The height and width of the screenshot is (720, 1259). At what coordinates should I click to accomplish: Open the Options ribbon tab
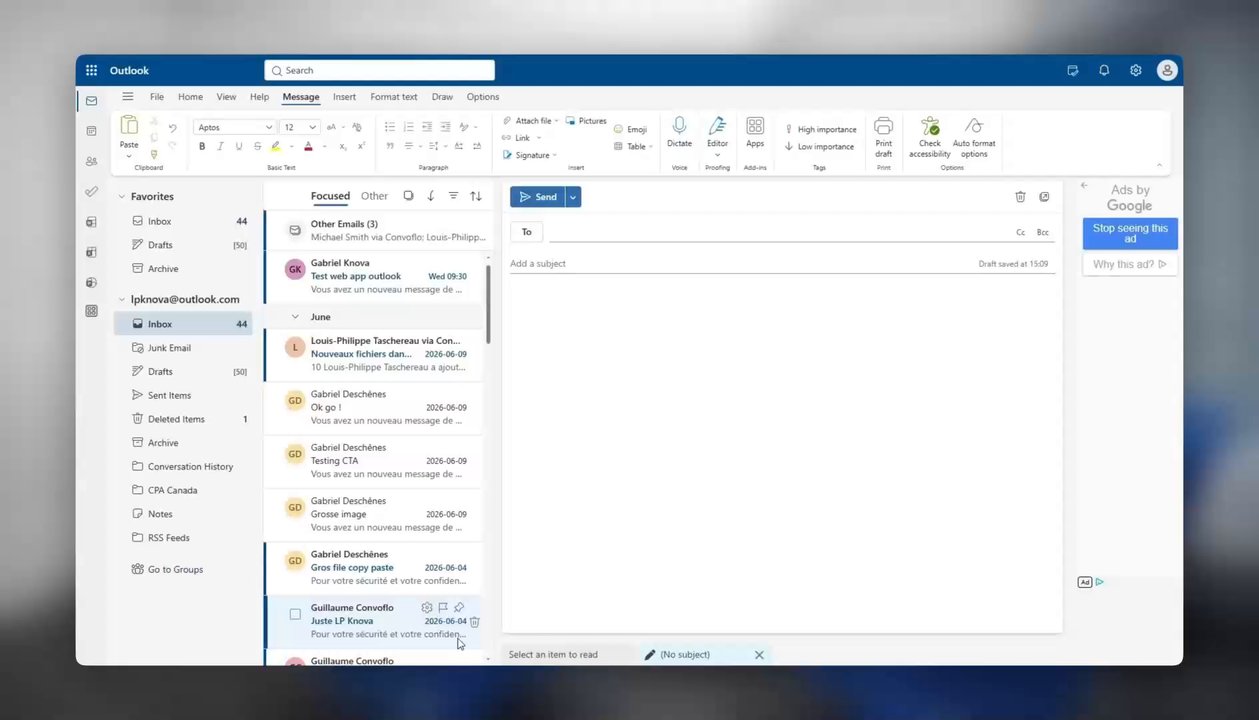[x=483, y=97]
